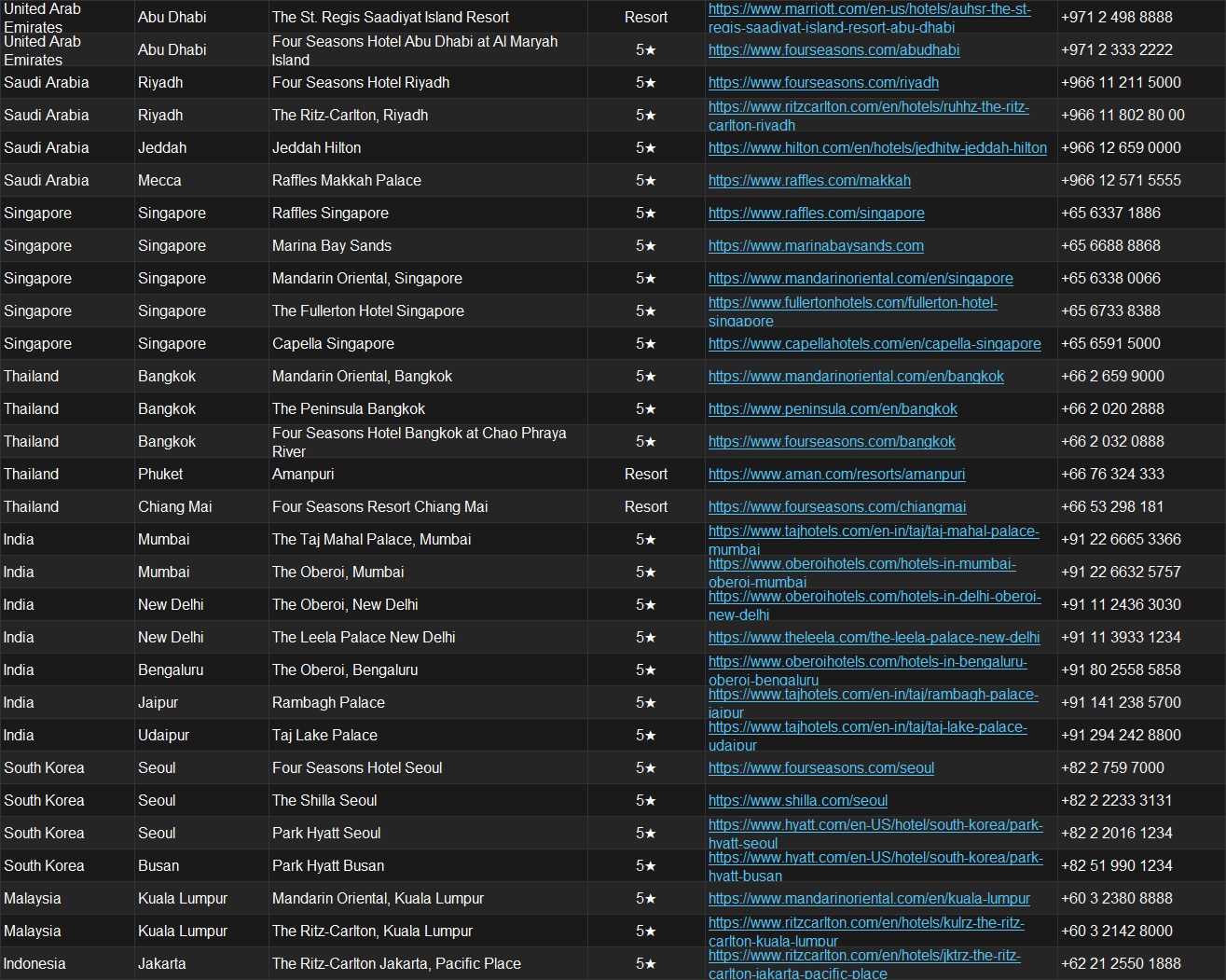Click the 'Jaipur' city cell

click(x=201, y=703)
